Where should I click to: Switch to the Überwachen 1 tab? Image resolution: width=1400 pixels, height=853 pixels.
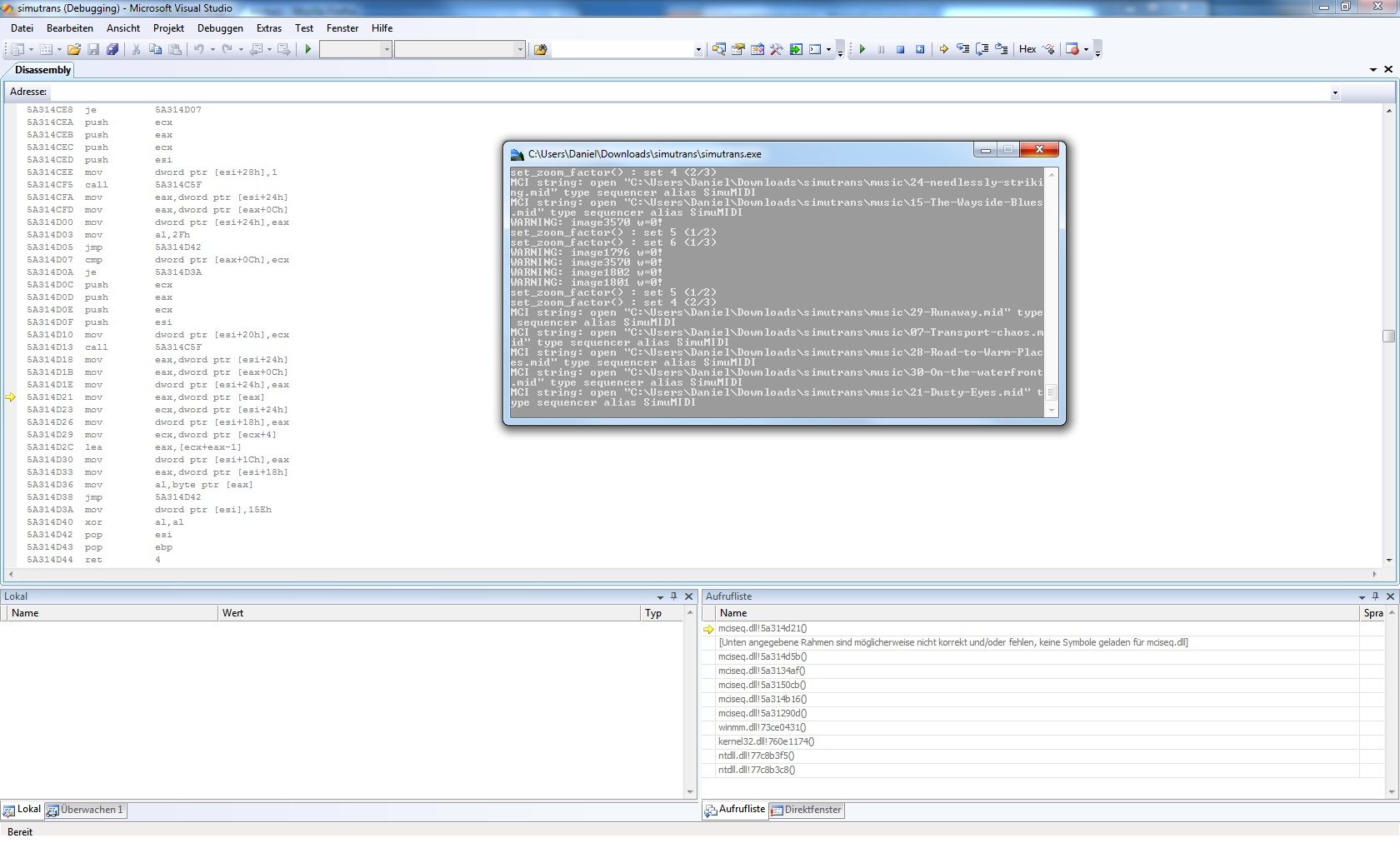tap(85, 810)
